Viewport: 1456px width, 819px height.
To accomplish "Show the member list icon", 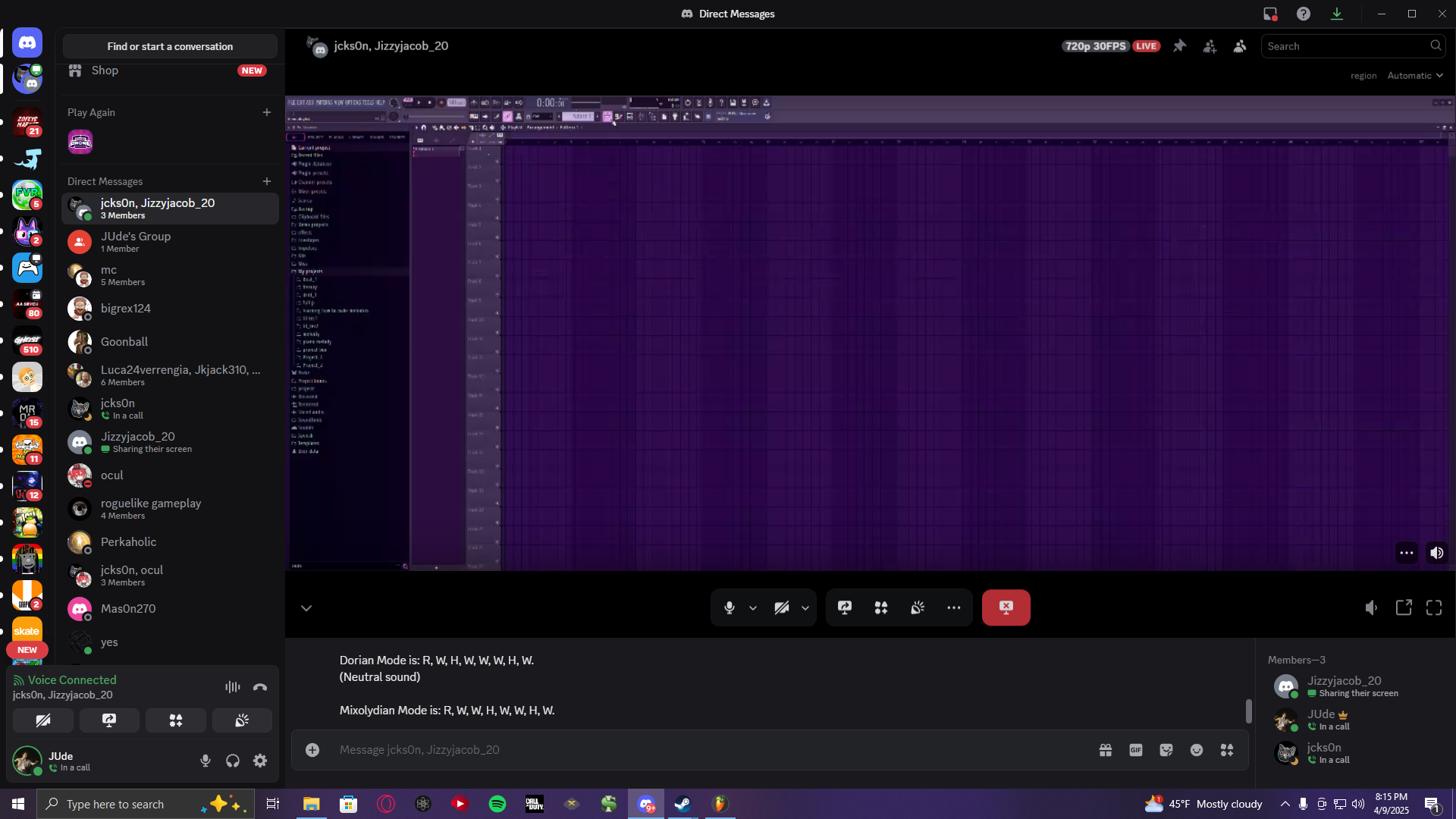I will (1240, 46).
